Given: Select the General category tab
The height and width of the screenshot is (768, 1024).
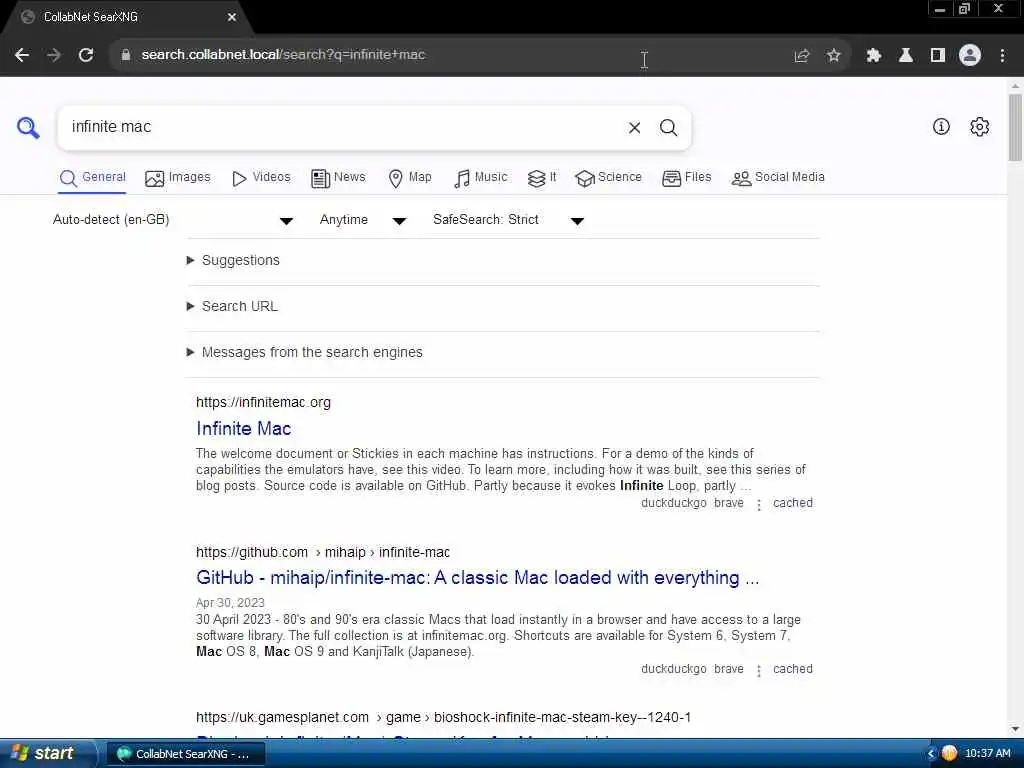Looking at the screenshot, I should tap(93, 178).
